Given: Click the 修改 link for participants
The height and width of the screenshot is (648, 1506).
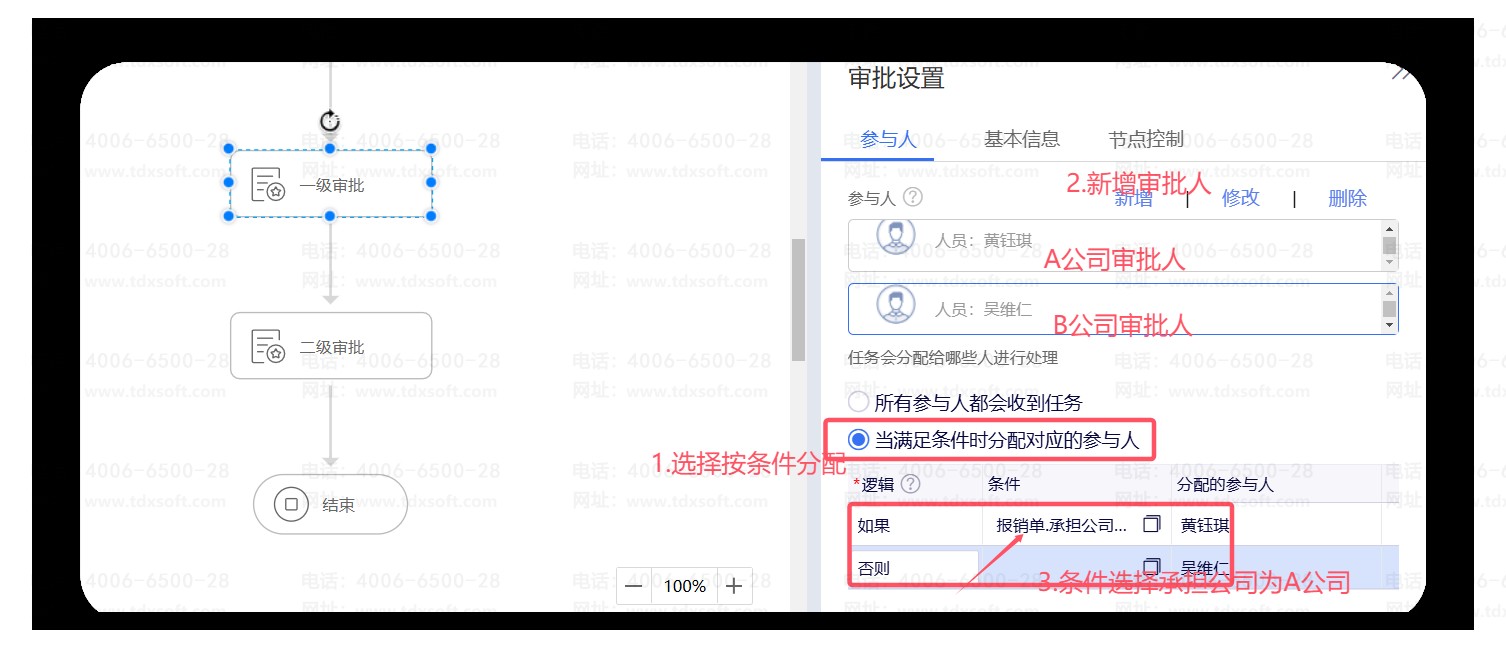Looking at the screenshot, I should pyautogui.click(x=1240, y=198).
